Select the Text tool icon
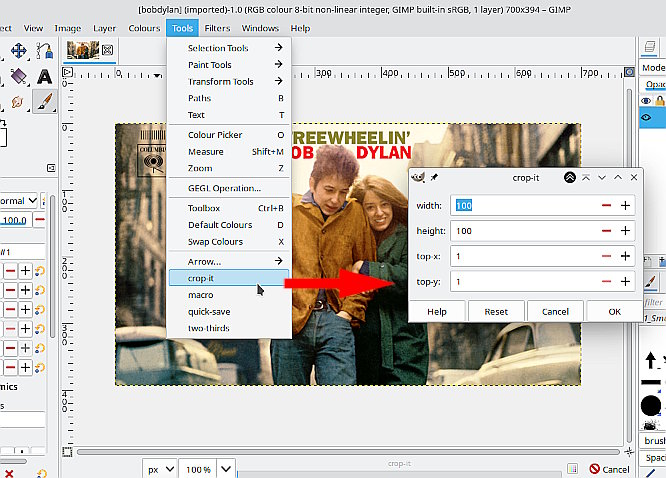The height and width of the screenshot is (478, 666). (x=45, y=76)
